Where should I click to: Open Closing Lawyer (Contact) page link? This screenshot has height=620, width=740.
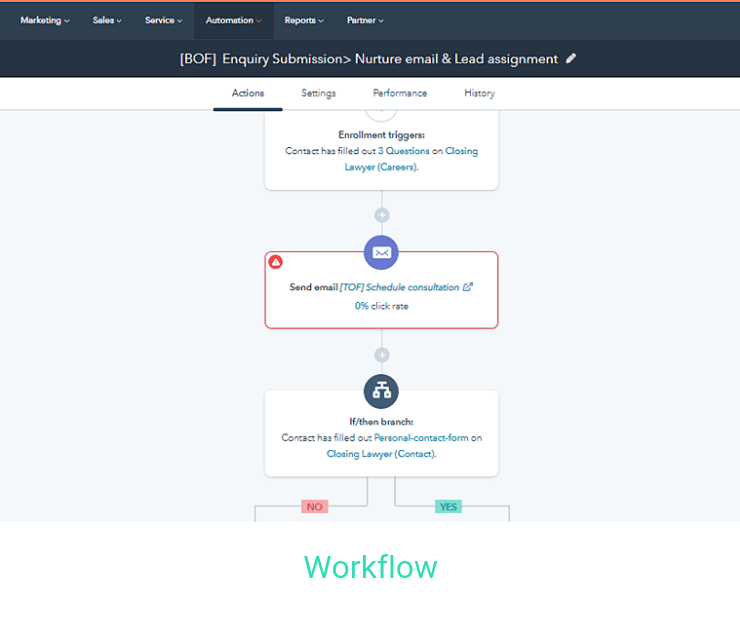(381, 454)
